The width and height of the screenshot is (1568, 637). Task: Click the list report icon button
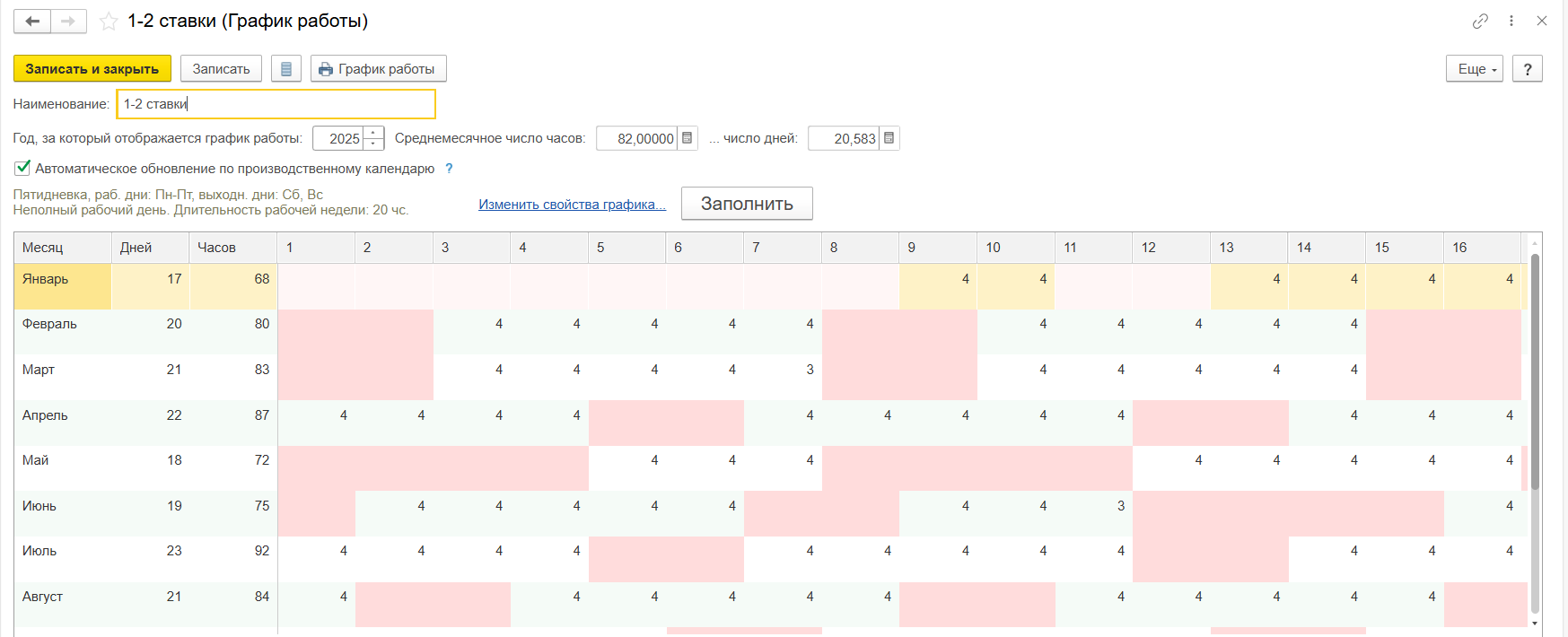286,69
